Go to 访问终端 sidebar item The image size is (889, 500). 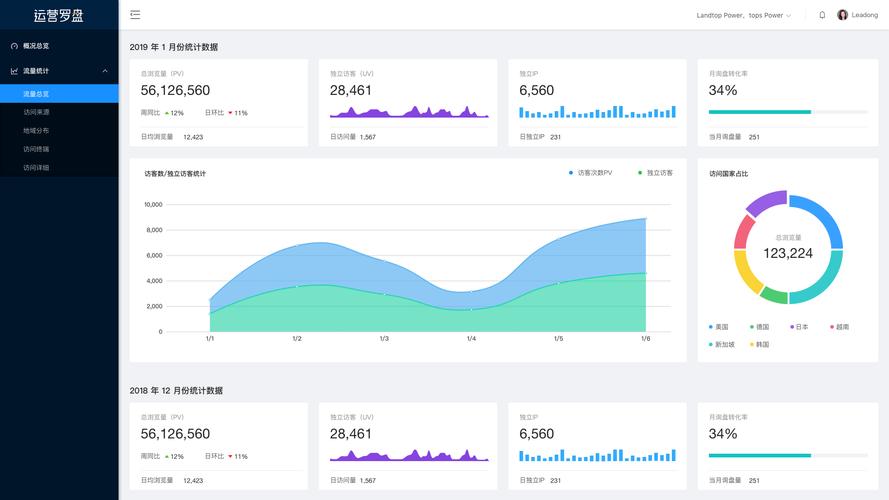pyautogui.click(x=36, y=149)
